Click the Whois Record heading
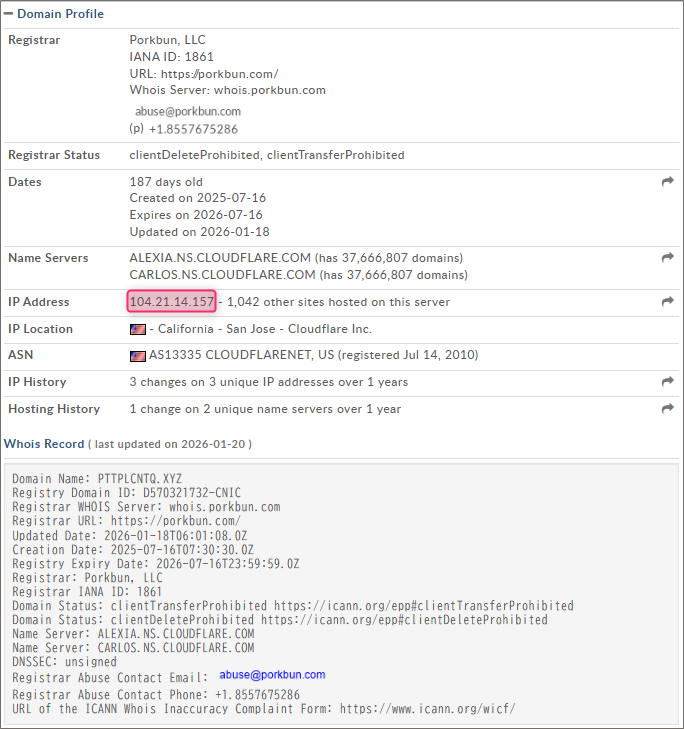This screenshot has height=729, width=684. pyautogui.click(x=44, y=443)
